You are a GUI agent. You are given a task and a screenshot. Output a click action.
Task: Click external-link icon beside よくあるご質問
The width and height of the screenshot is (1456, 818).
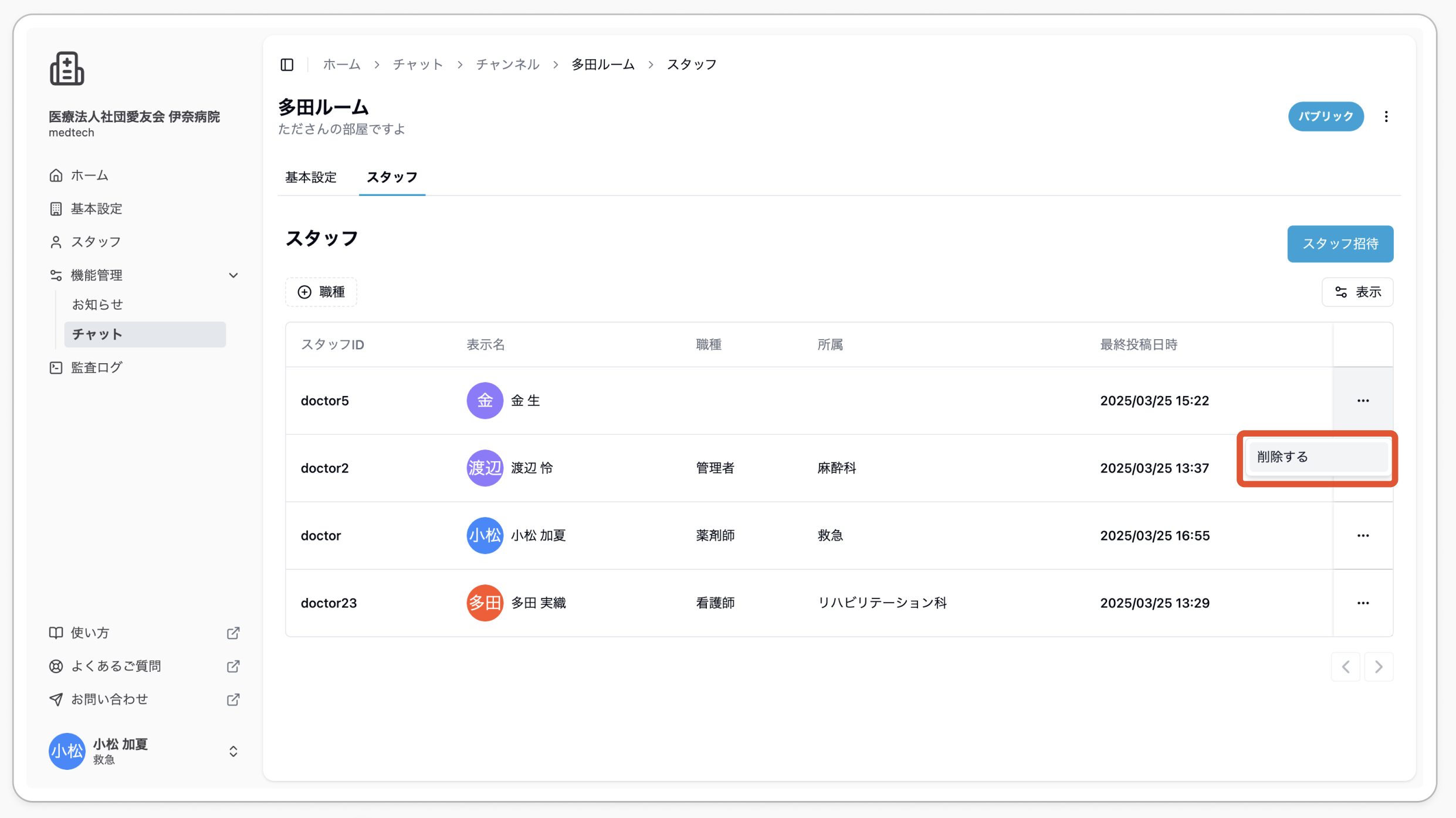(233, 666)
